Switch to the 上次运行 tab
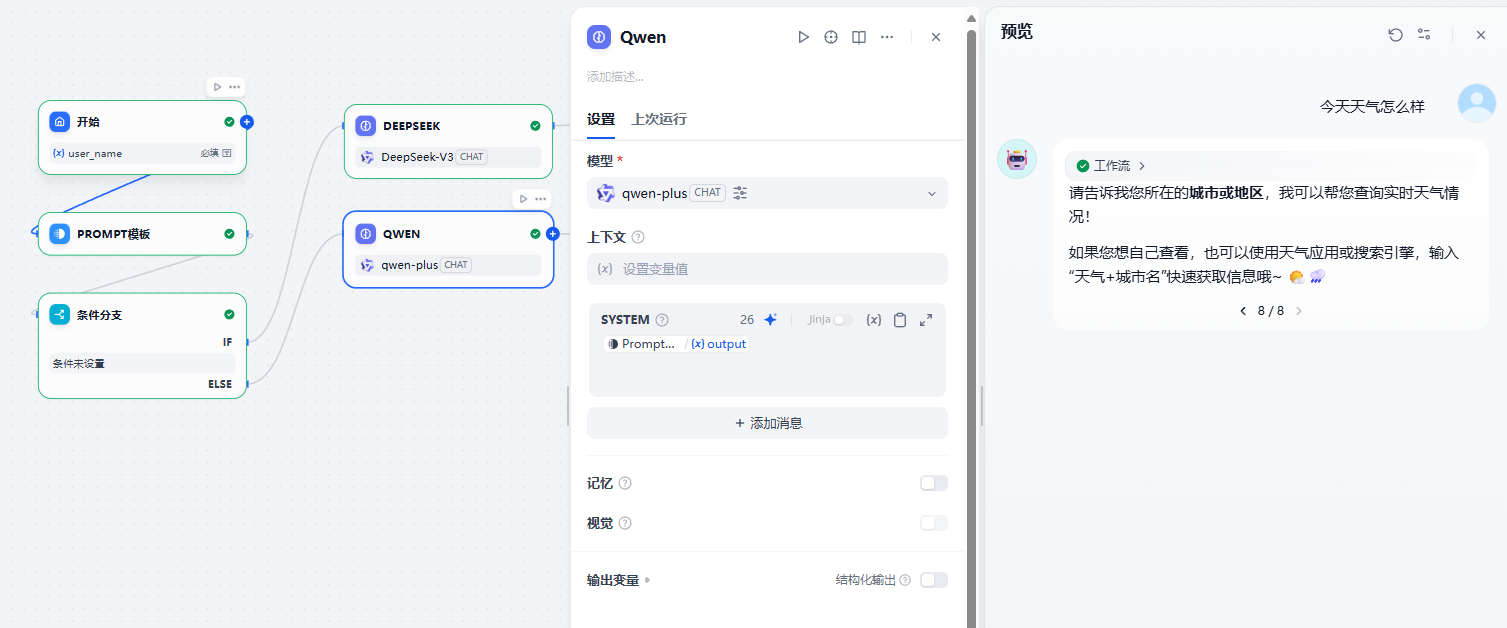 tap(659, 119)
